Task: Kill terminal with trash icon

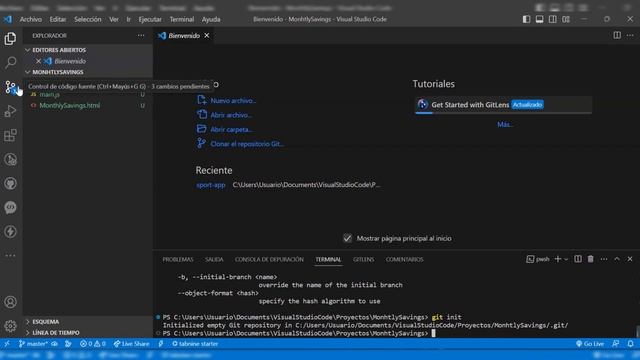Action: click(591, 259)
